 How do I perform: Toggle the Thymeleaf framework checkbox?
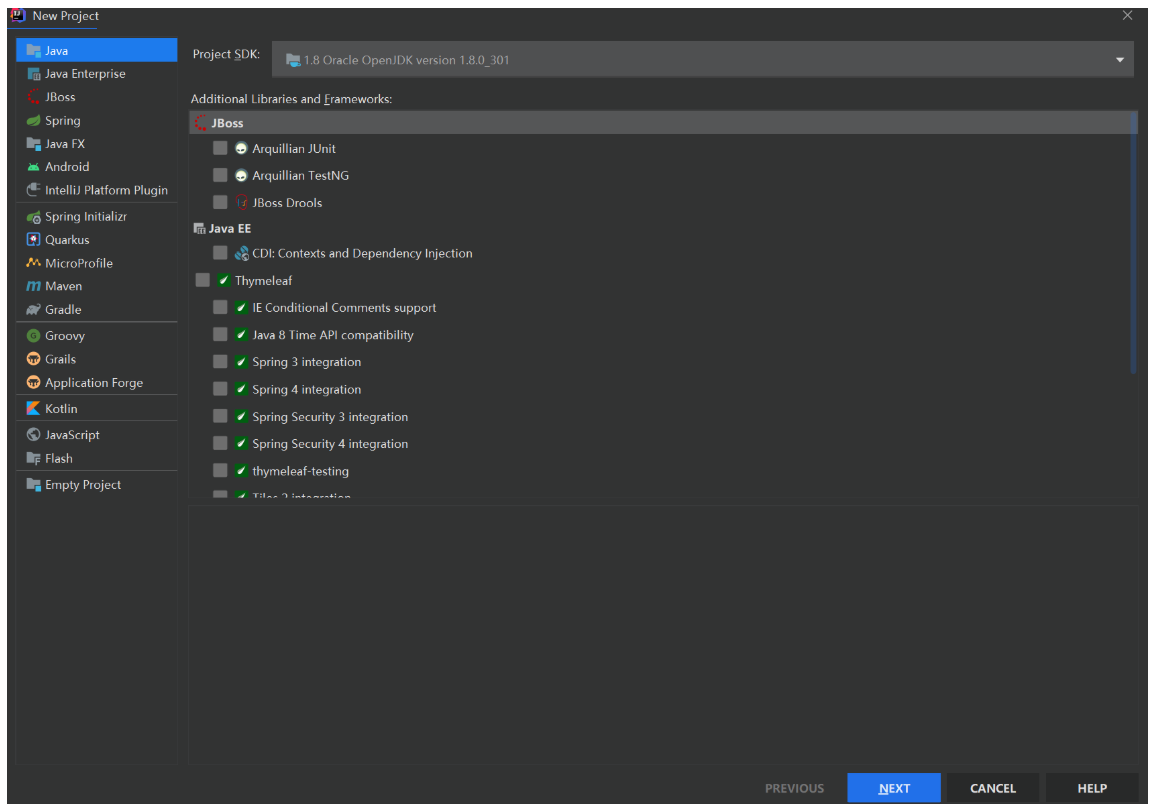point(203,281)
